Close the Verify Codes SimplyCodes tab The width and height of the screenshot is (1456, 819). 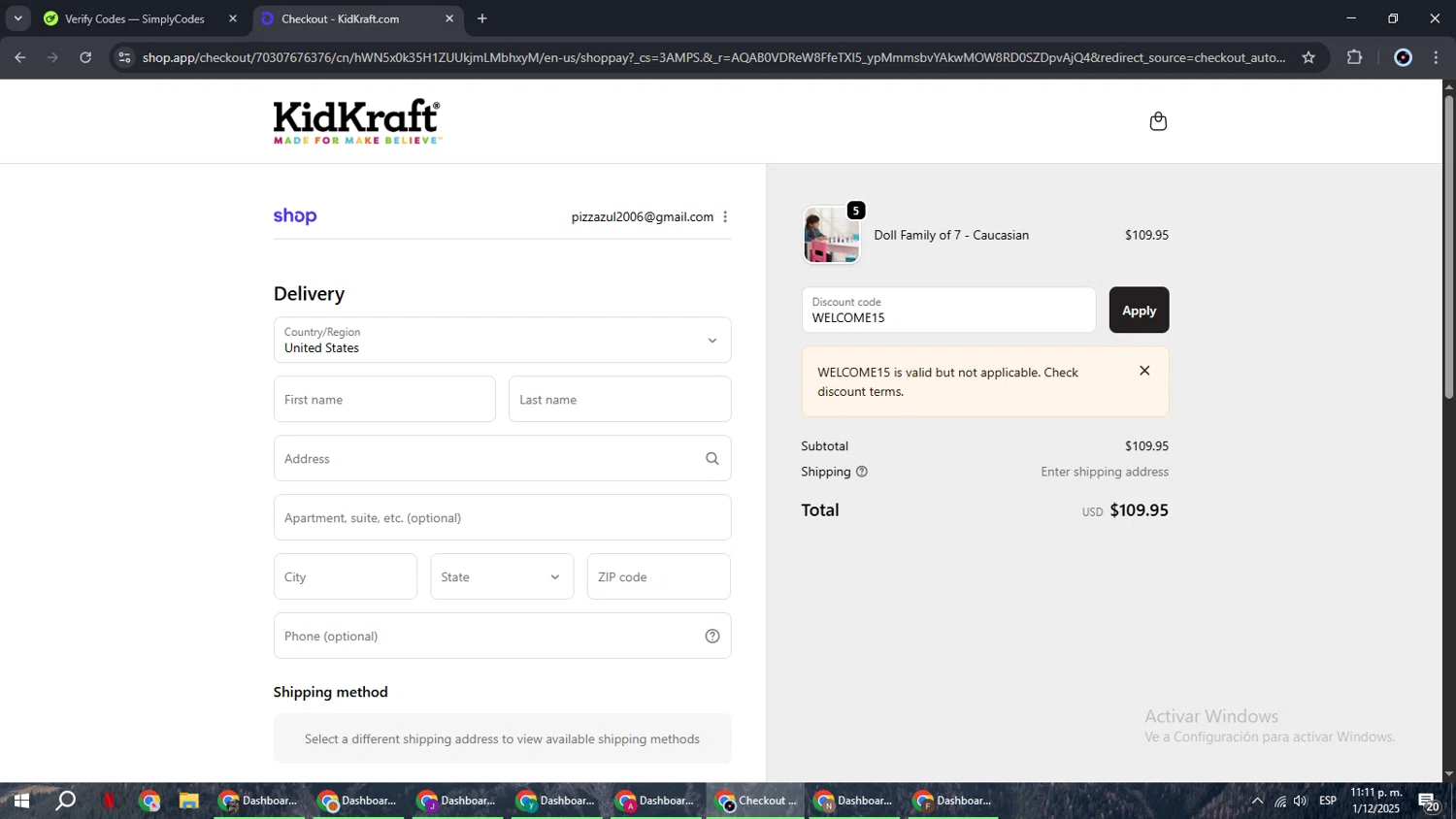click(233, 18)
